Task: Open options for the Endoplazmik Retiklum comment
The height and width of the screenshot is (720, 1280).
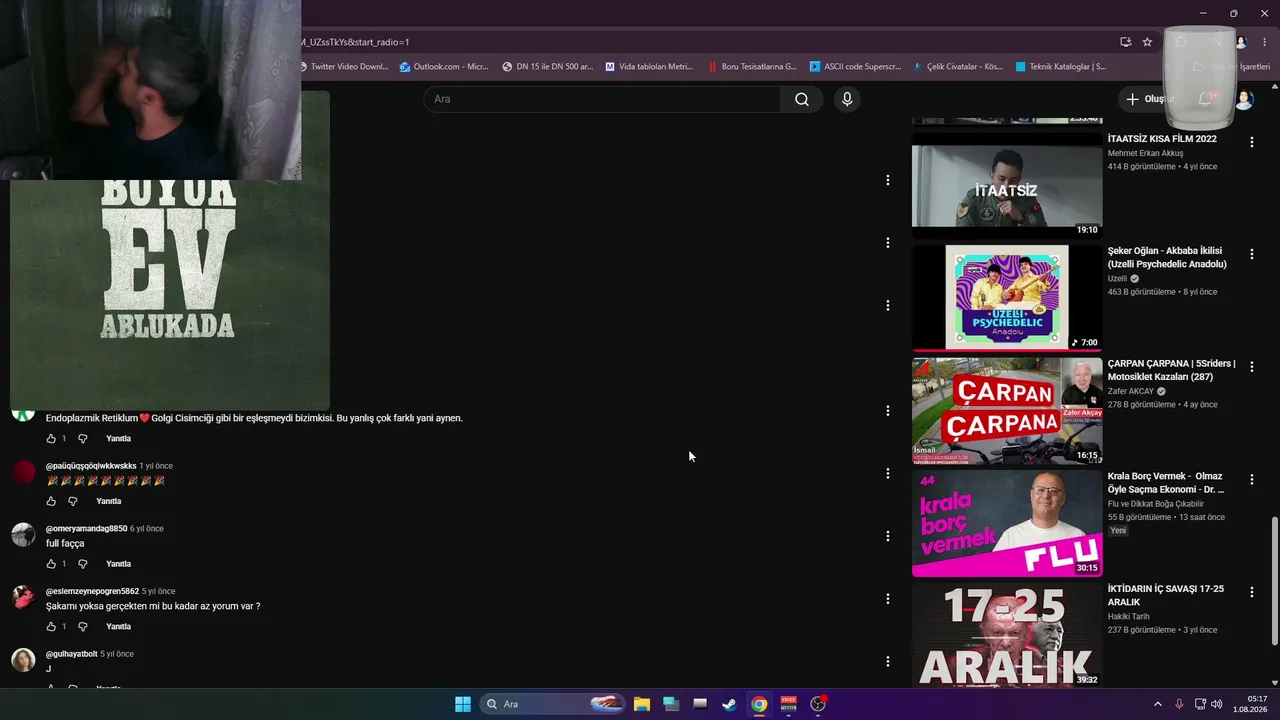Action: click(887, 410)
